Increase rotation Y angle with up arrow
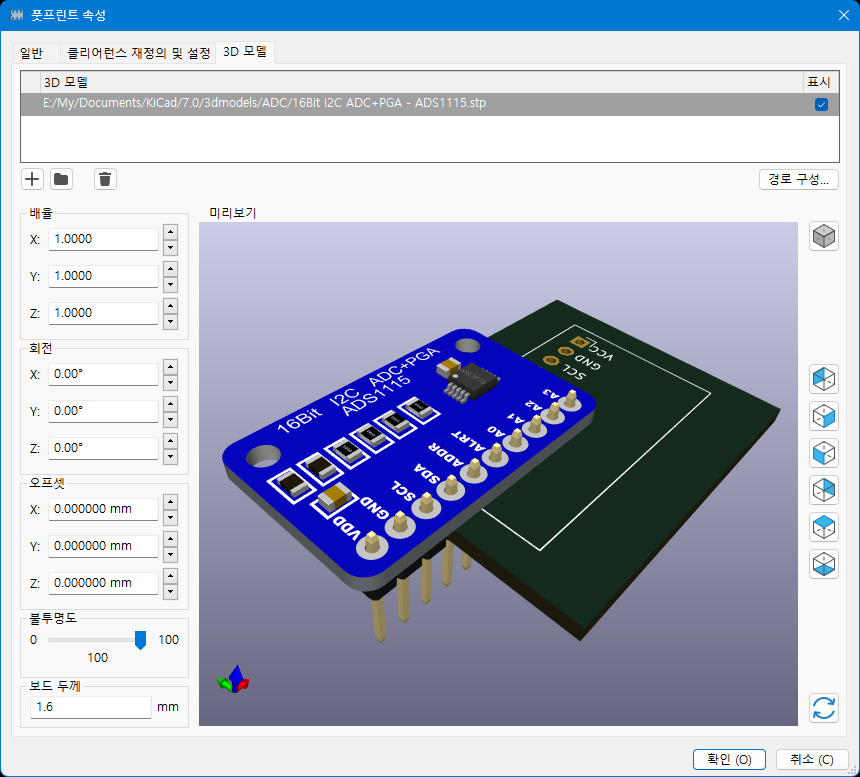Screen dimensions: 860x777 171,404
